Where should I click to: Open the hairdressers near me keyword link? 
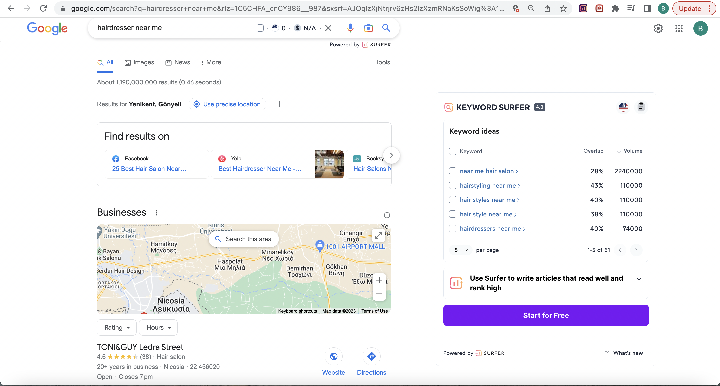click(492, 228)
